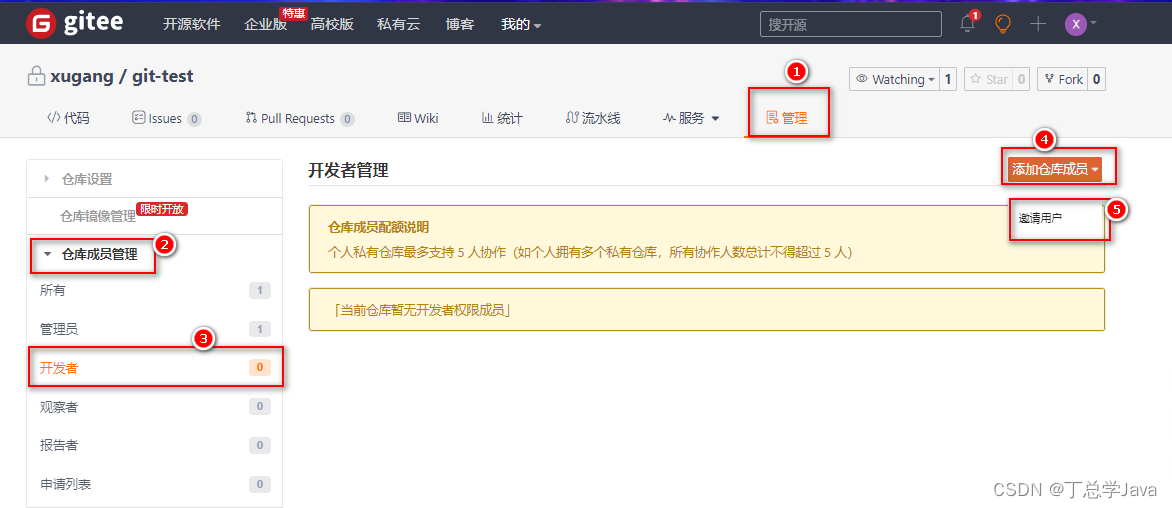Open 高校版 in the top navigation
Screen dimensions: 1172x508
332,24
